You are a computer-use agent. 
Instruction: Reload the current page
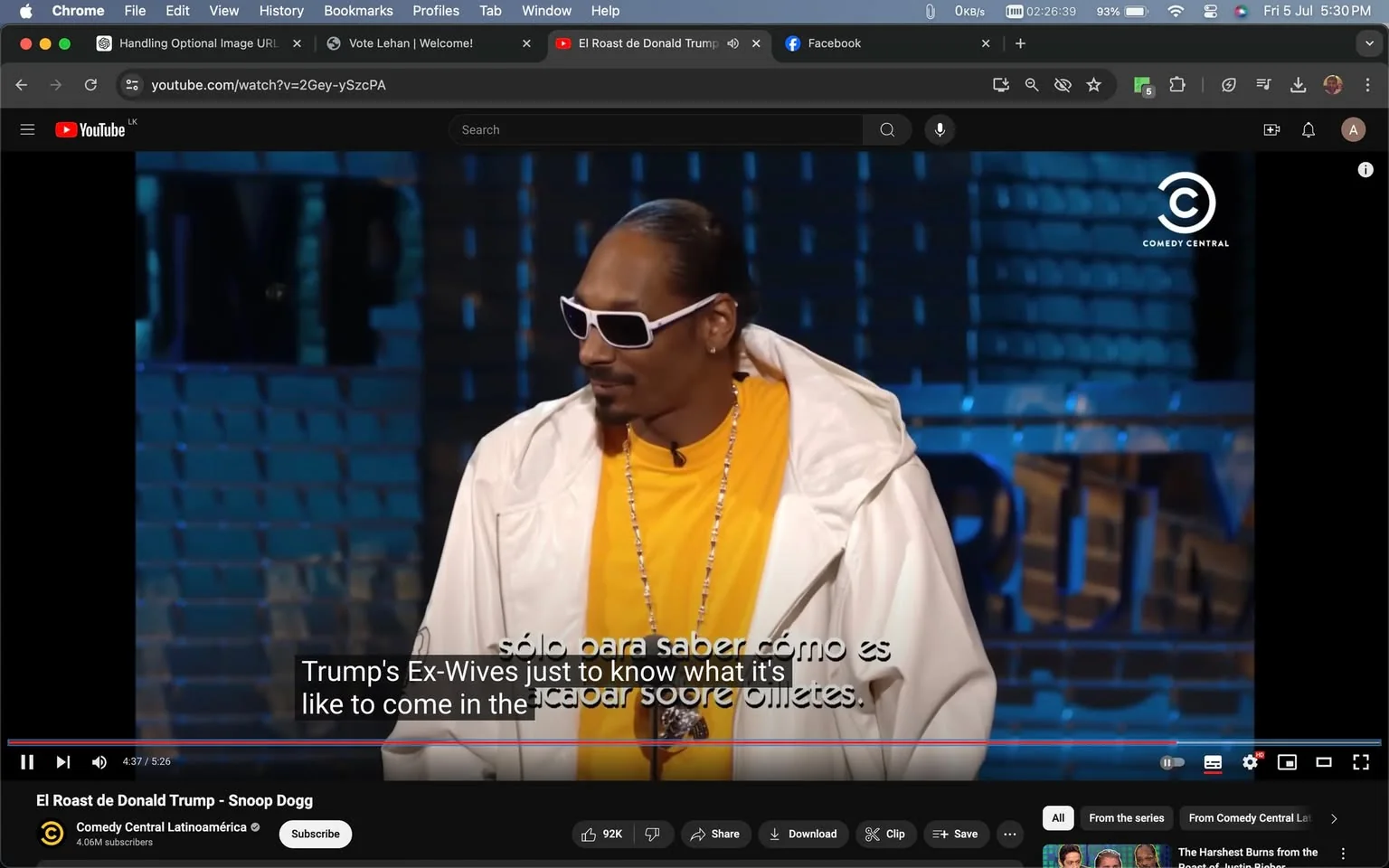pyautogui.click(x=90, y=84)
